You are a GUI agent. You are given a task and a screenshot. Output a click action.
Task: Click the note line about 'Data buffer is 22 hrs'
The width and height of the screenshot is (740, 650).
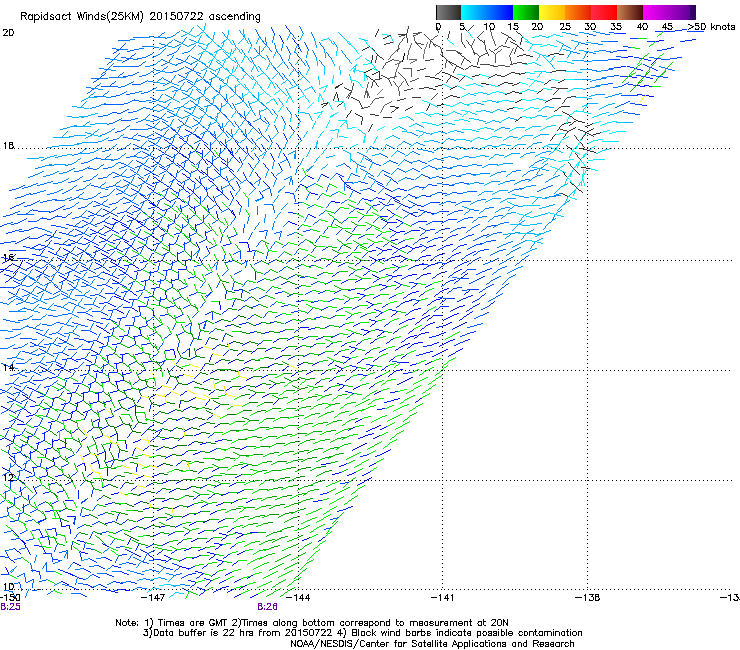[362, 633]
